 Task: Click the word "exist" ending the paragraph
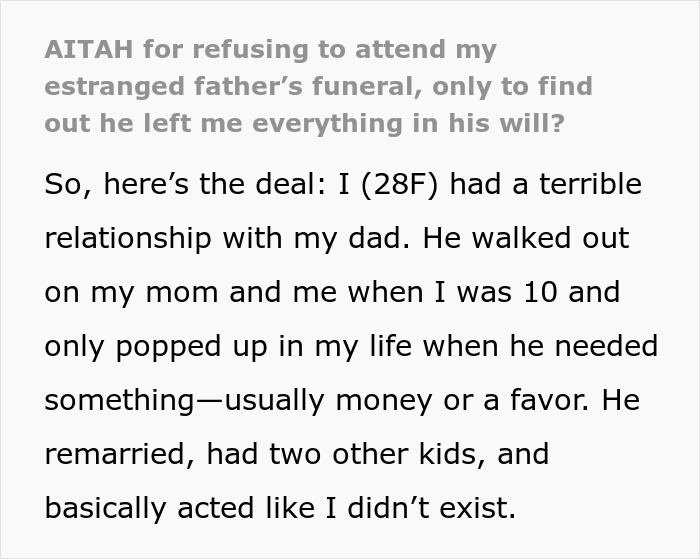(x=477, y=508)
